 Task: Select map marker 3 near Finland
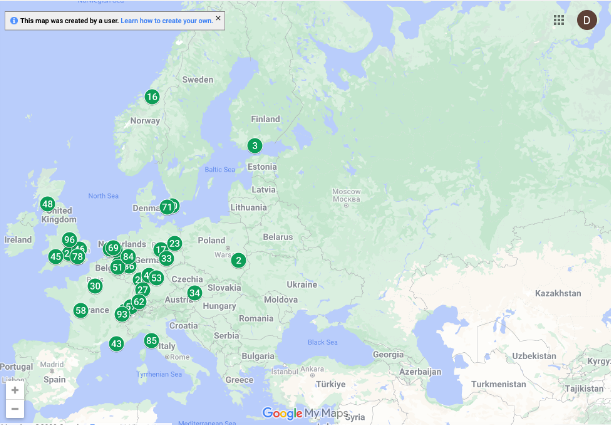(x=255, y=146)
